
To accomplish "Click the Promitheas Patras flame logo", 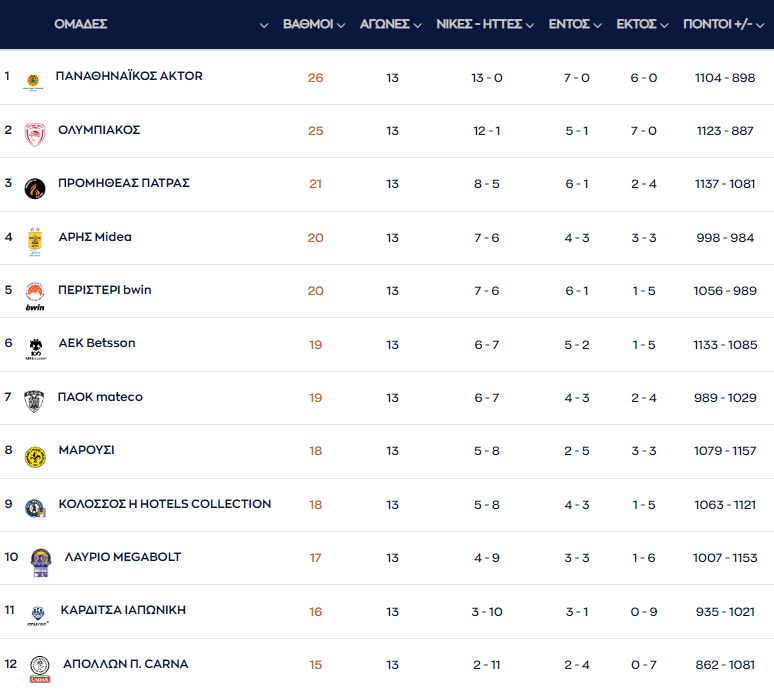I will pyautogui.click(x=35, y=188).
